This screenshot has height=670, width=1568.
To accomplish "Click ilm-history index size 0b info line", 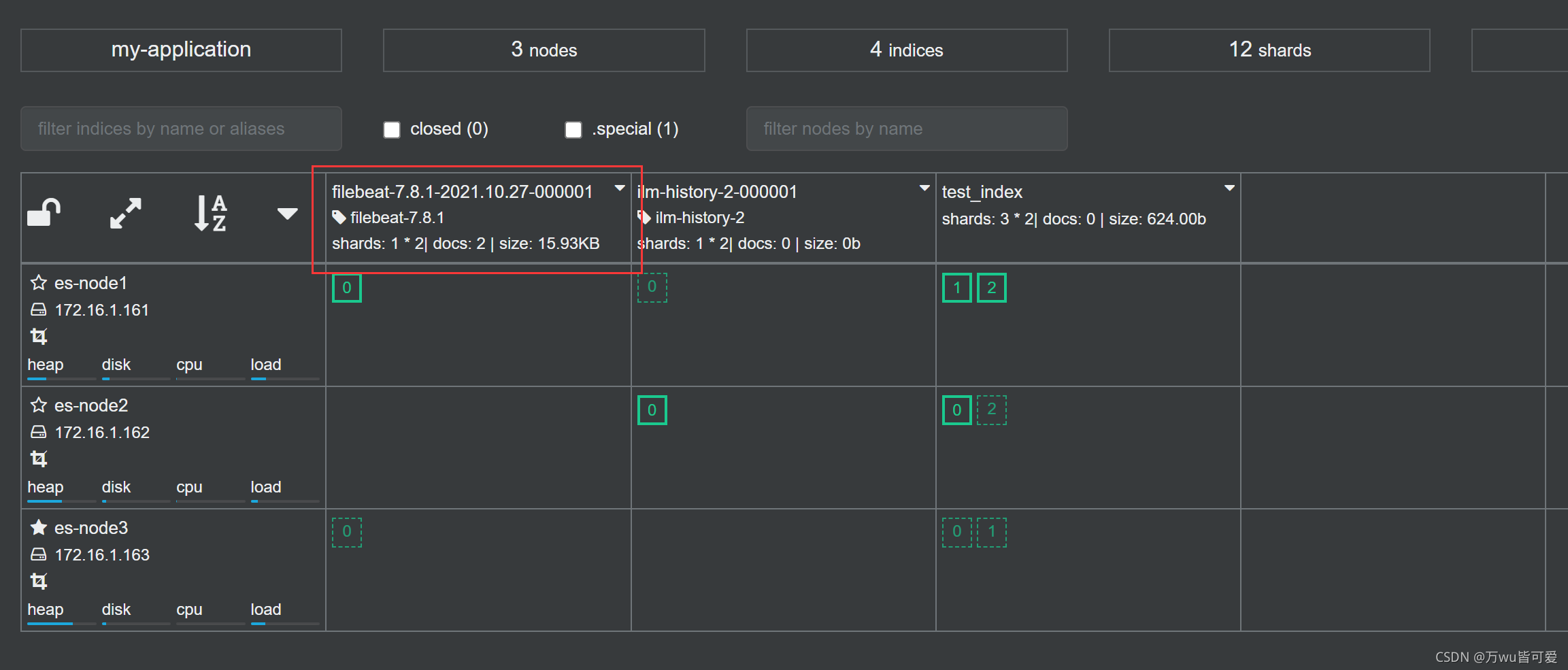I will [749, 244].
